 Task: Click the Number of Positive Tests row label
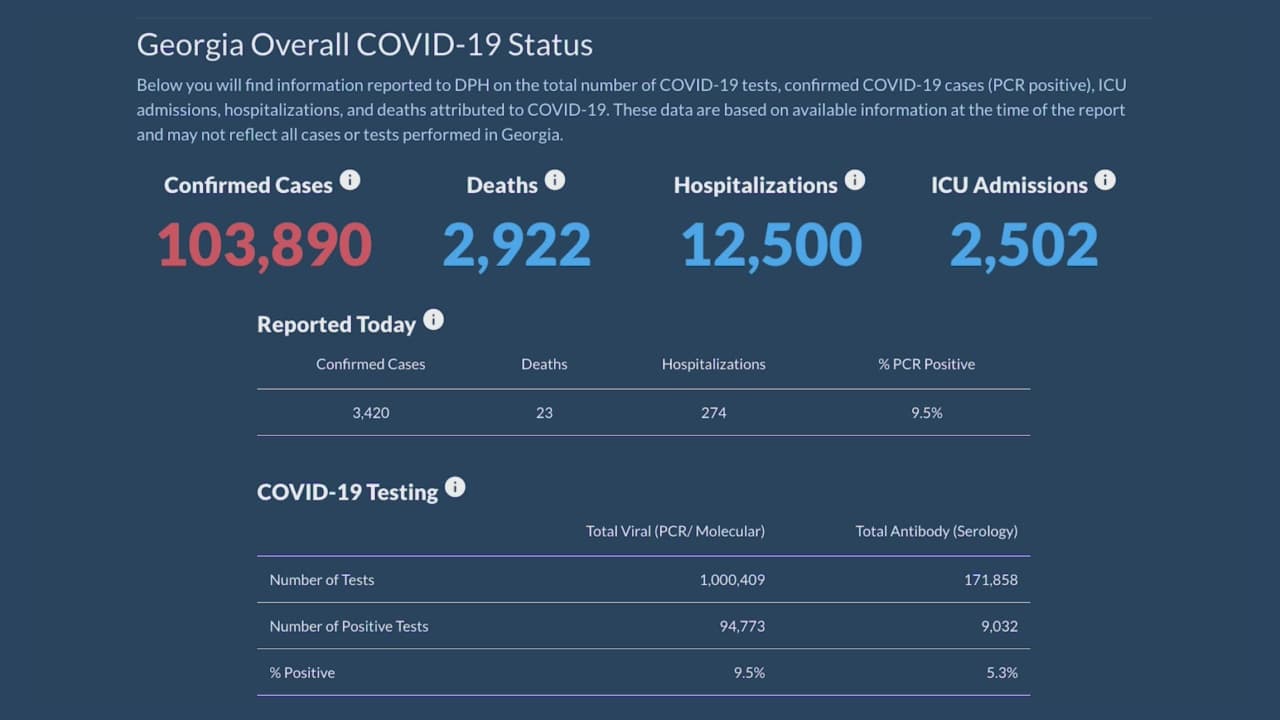coord(349,626)
